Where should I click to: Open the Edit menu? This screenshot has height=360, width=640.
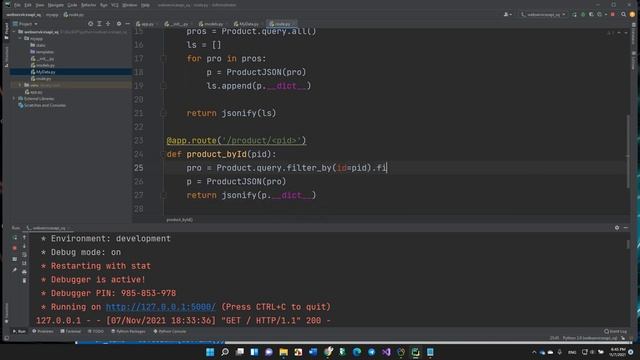pyautogui.click(x=28, y=5)
